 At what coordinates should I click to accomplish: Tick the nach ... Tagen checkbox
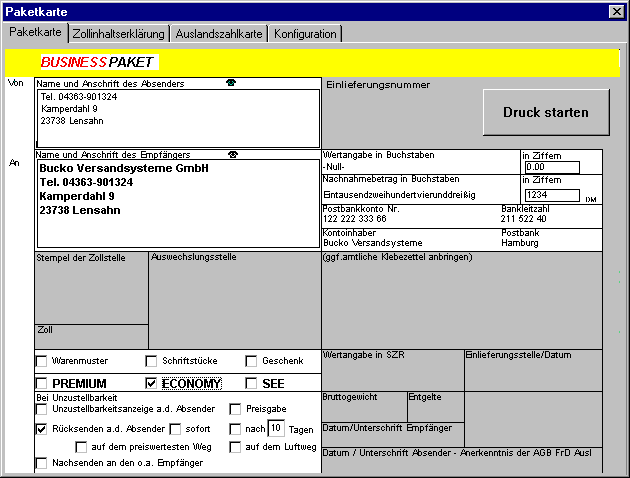(x=235, y=429)
